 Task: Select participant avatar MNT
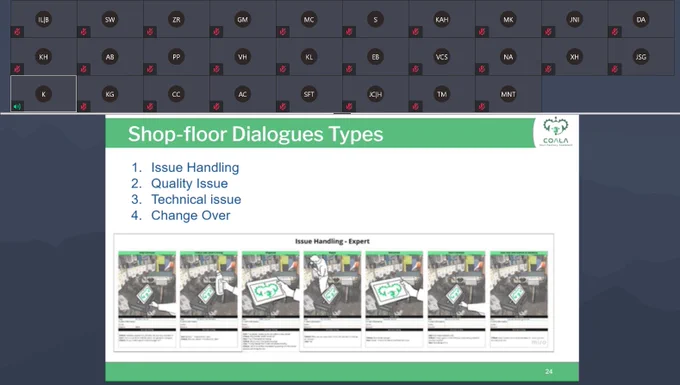coord(508,94)
